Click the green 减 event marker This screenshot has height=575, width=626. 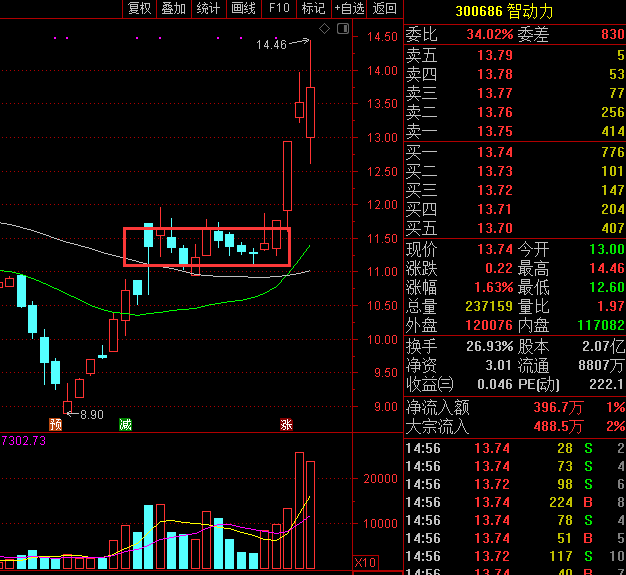[125, 424]
